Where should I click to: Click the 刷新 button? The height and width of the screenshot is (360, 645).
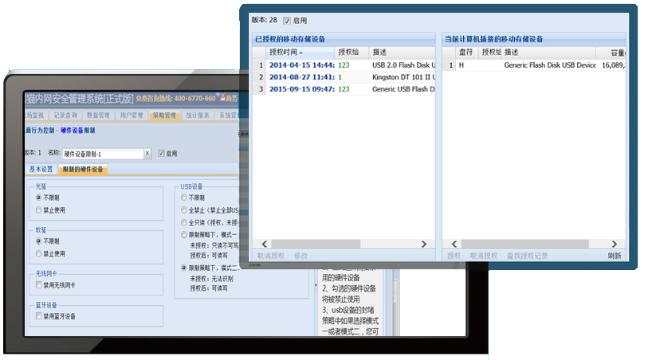[615, 256]
